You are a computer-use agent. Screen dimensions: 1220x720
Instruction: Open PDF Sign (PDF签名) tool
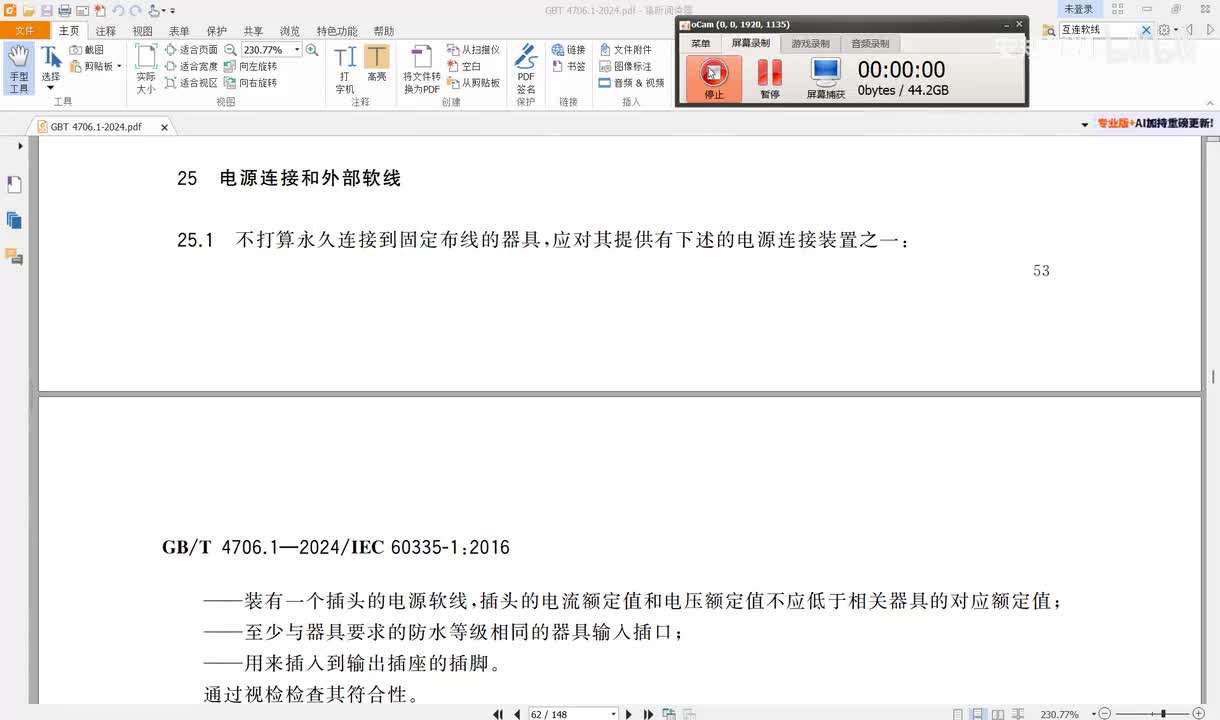pyautogui.click(x=526, y=70)
